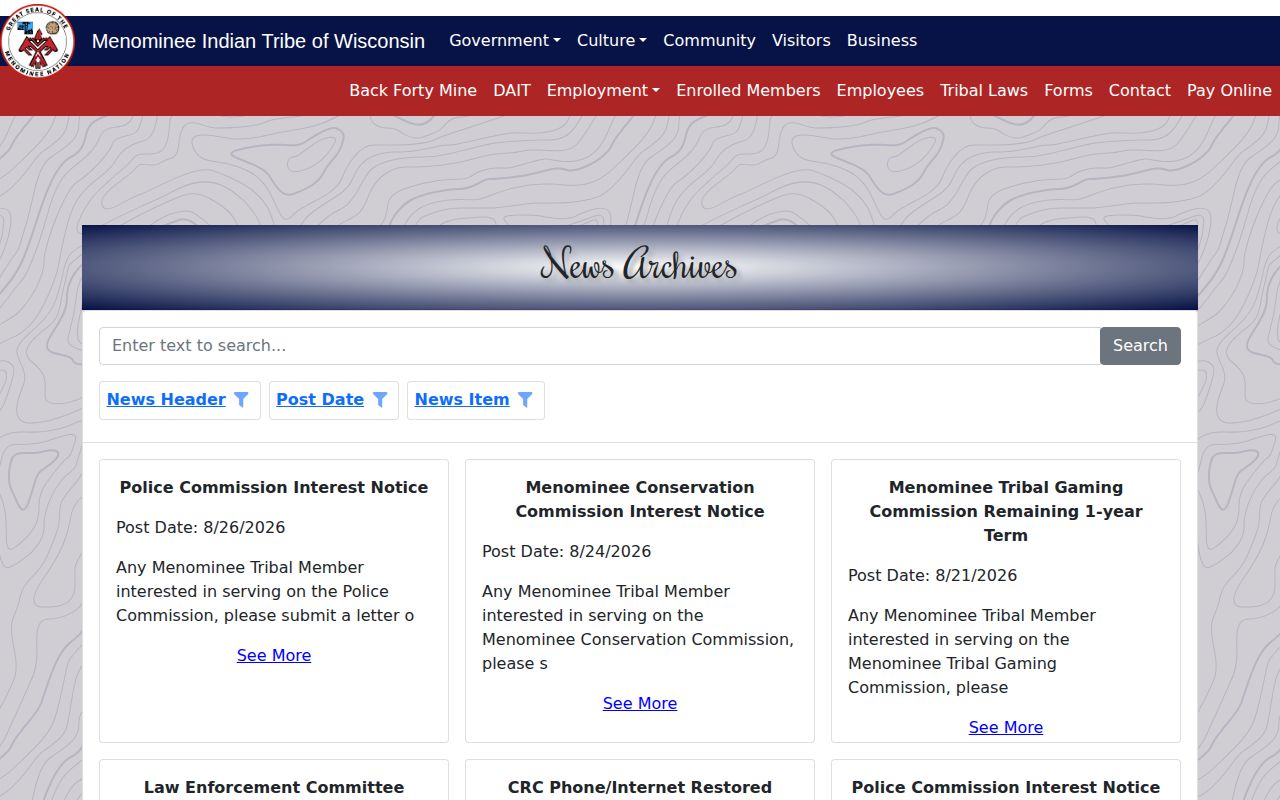This screenshot has width=1280, height=800.
Task: Click the Law Enforcement Committee card title
Action: coord(274,787)
